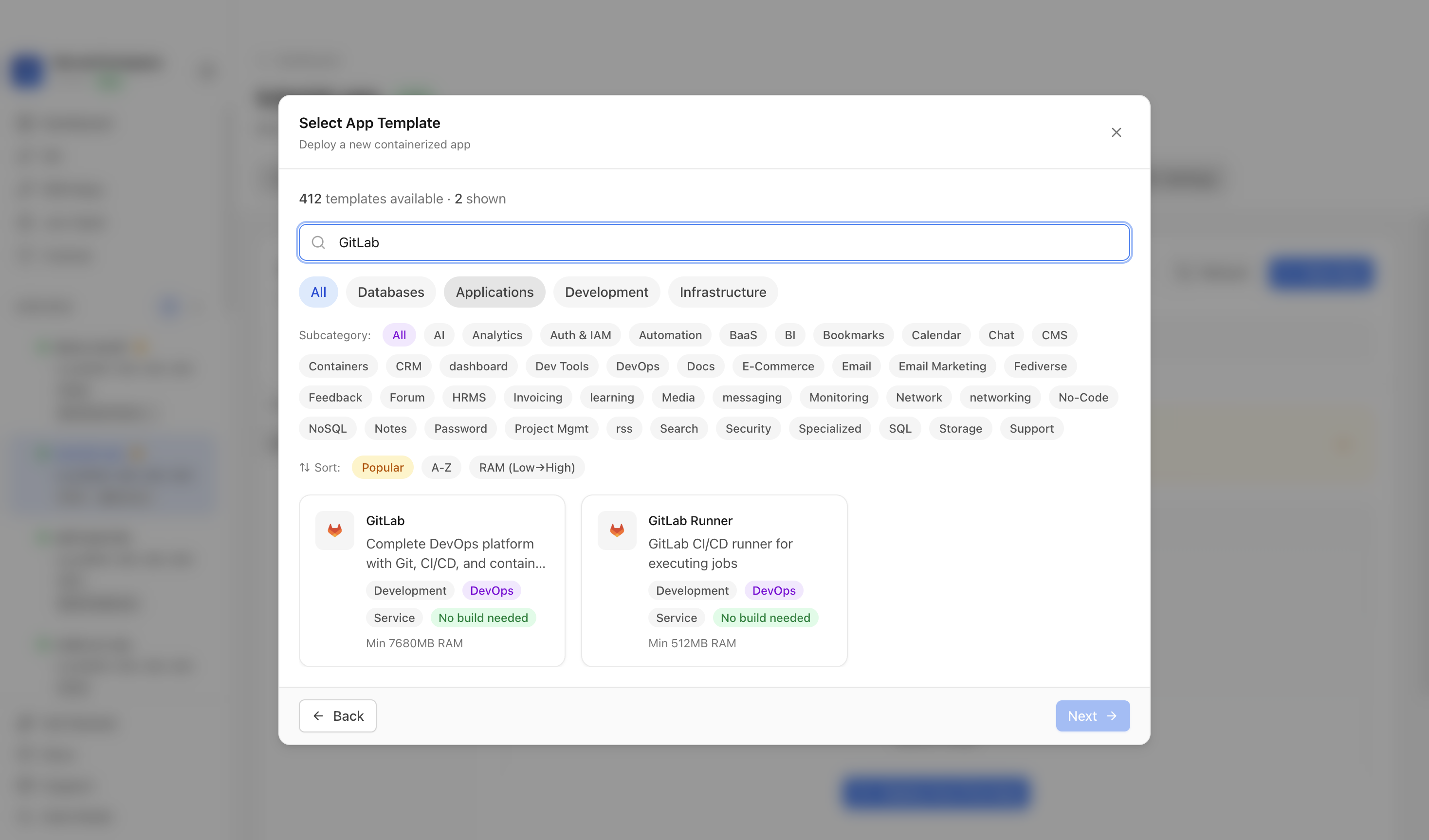Filter by Analytics subcategory
This screenshot has height=840, width=1429.
(x=497, y=335)
